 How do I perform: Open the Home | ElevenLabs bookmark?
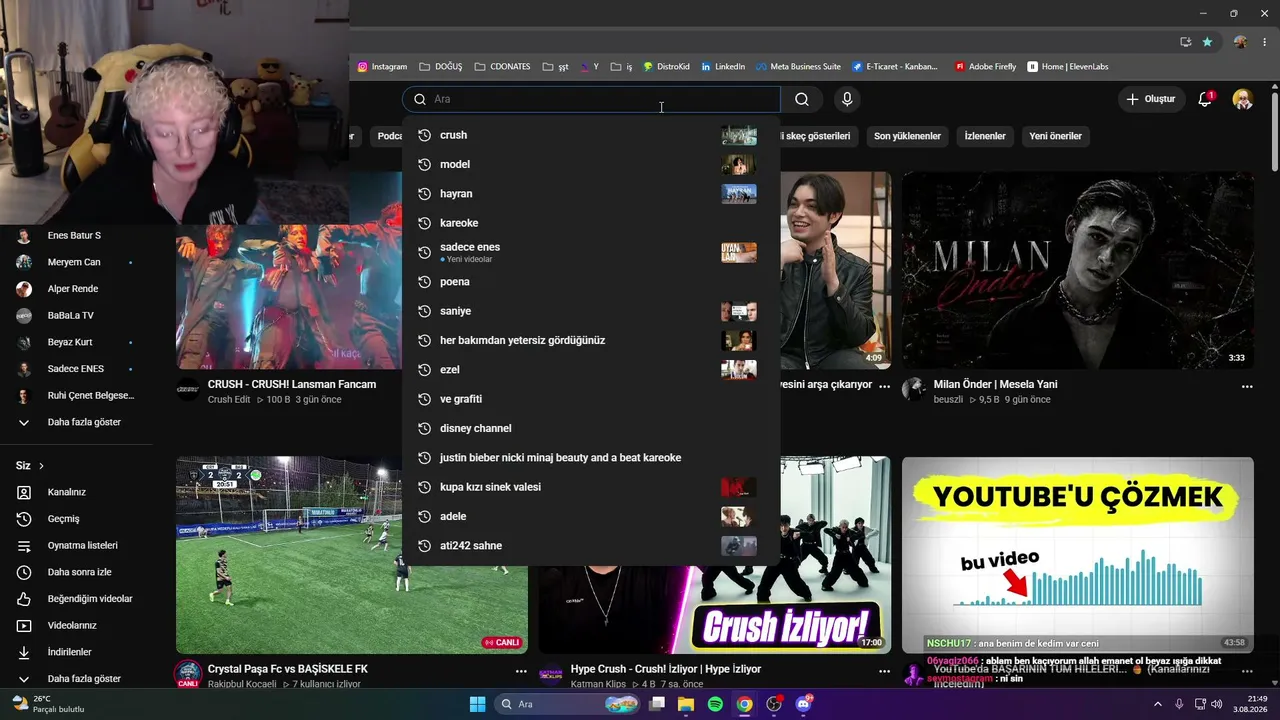[1067, 67]
